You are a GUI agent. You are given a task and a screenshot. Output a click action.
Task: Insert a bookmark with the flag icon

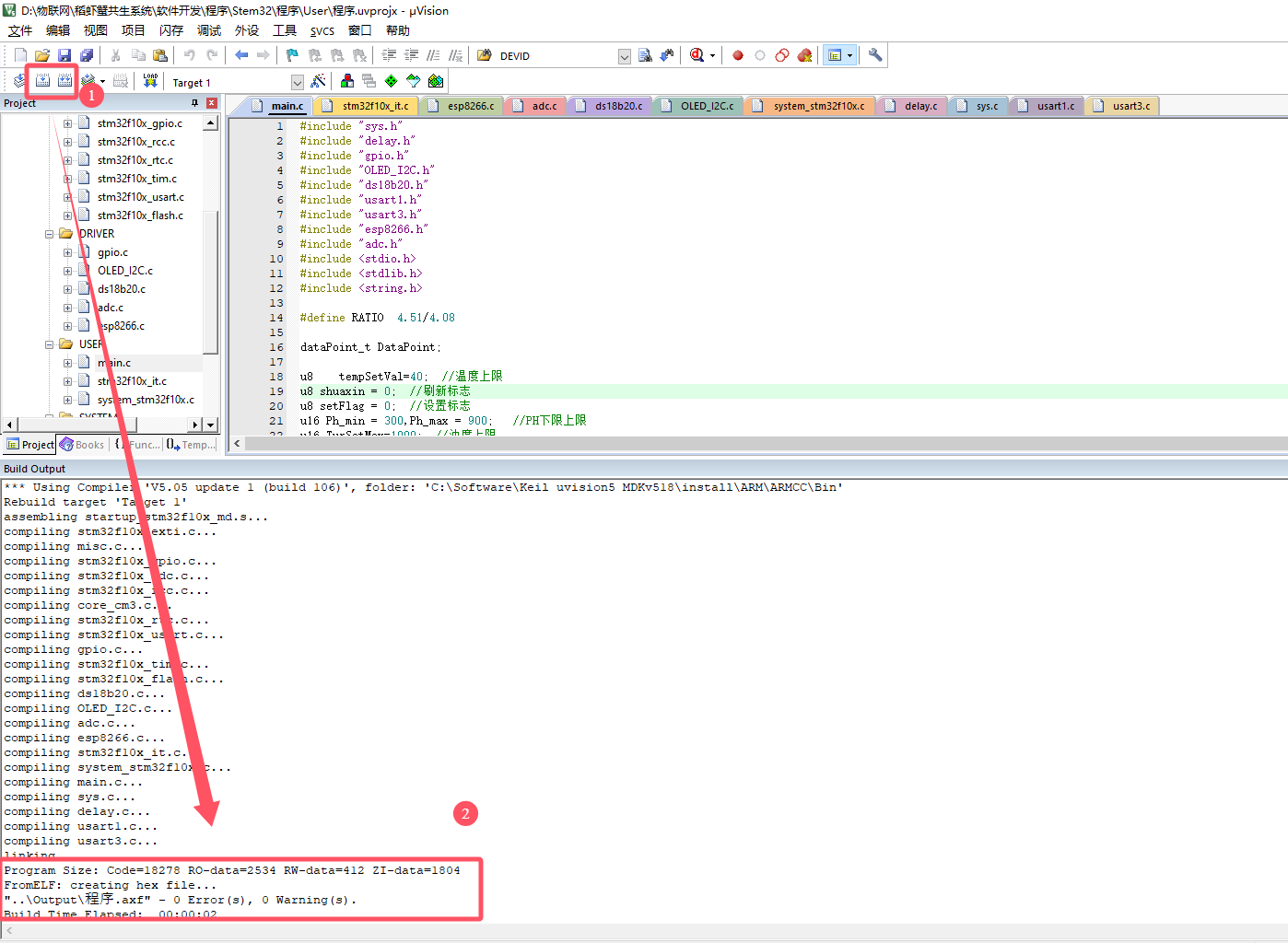[x=293, y=55]
